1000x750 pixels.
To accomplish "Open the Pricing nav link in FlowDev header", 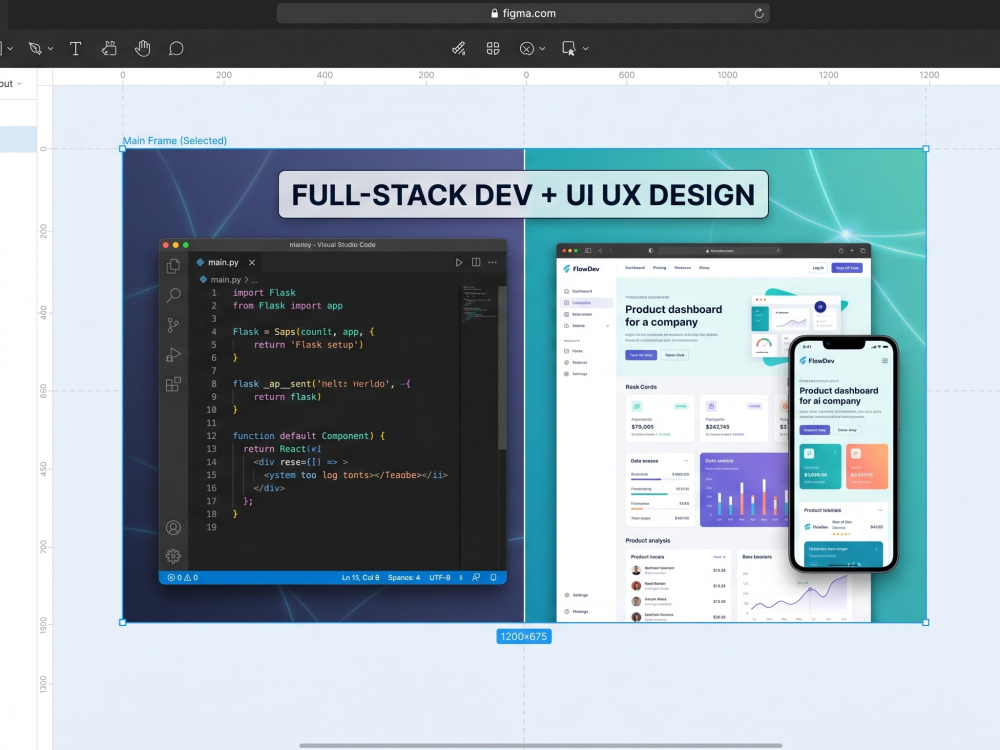I will click(659, 268).
